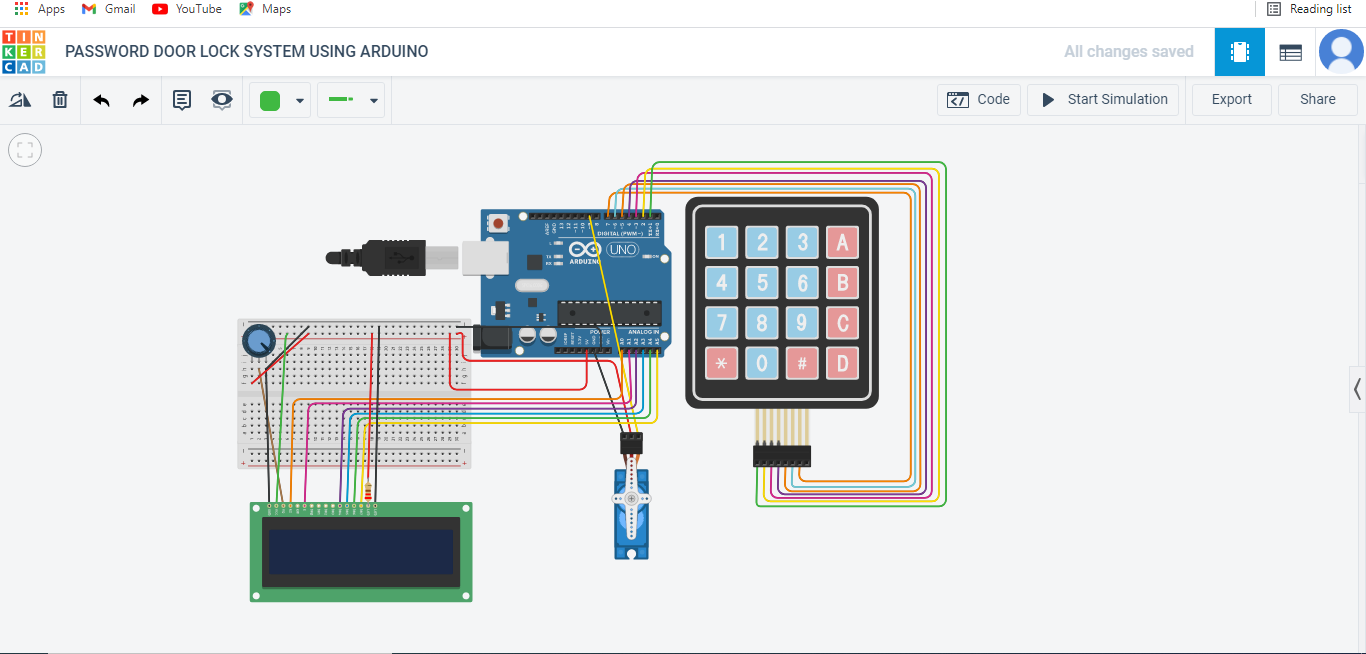Select keypad key D
1366x654 pixels.
pos(842,363)
